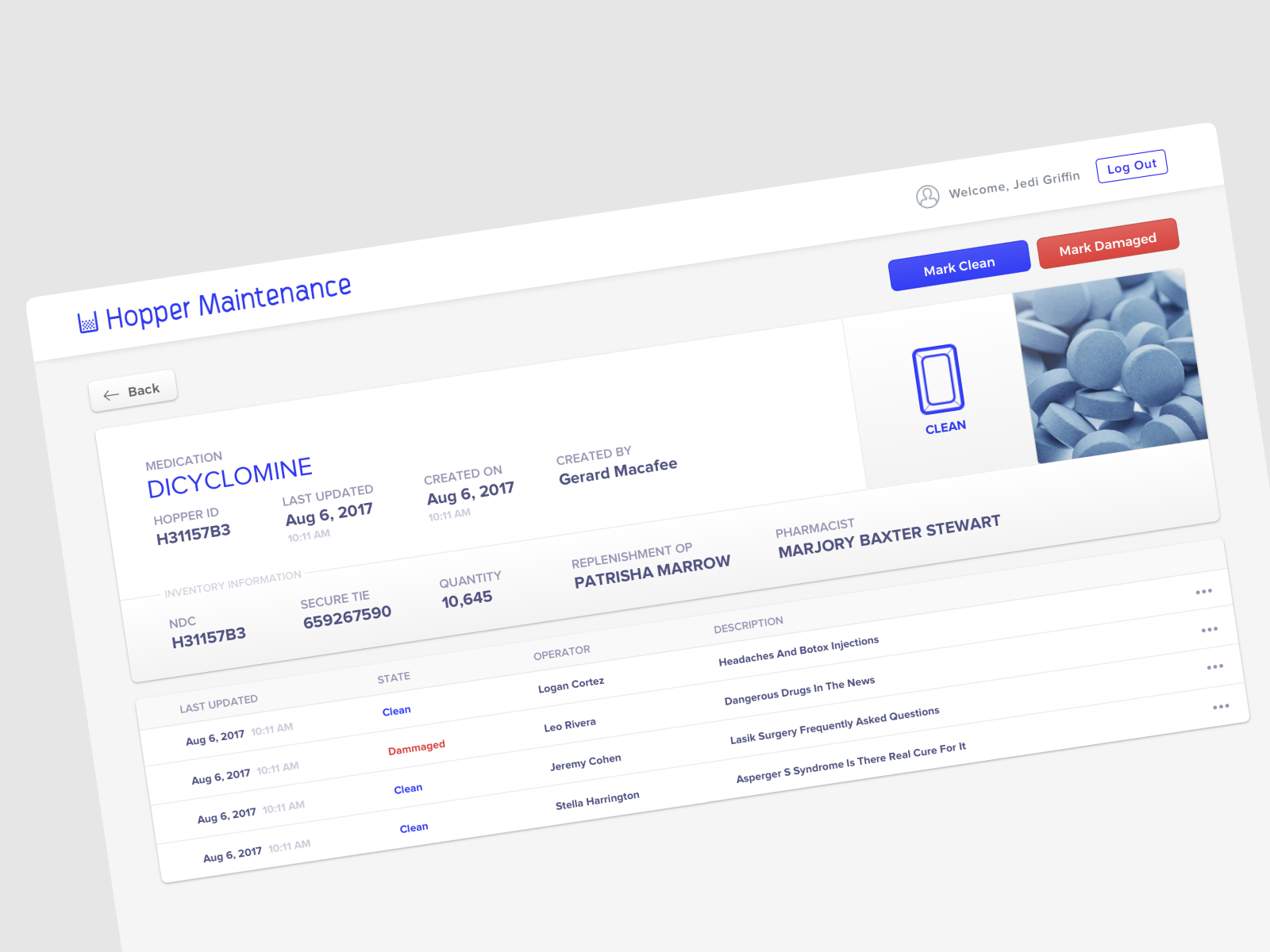Image resolution: width=1270 pixels, height=952 pixels.
Task: Click Asperger S Syndrome description
Action: pyautogui.click(x=851, y=762)
